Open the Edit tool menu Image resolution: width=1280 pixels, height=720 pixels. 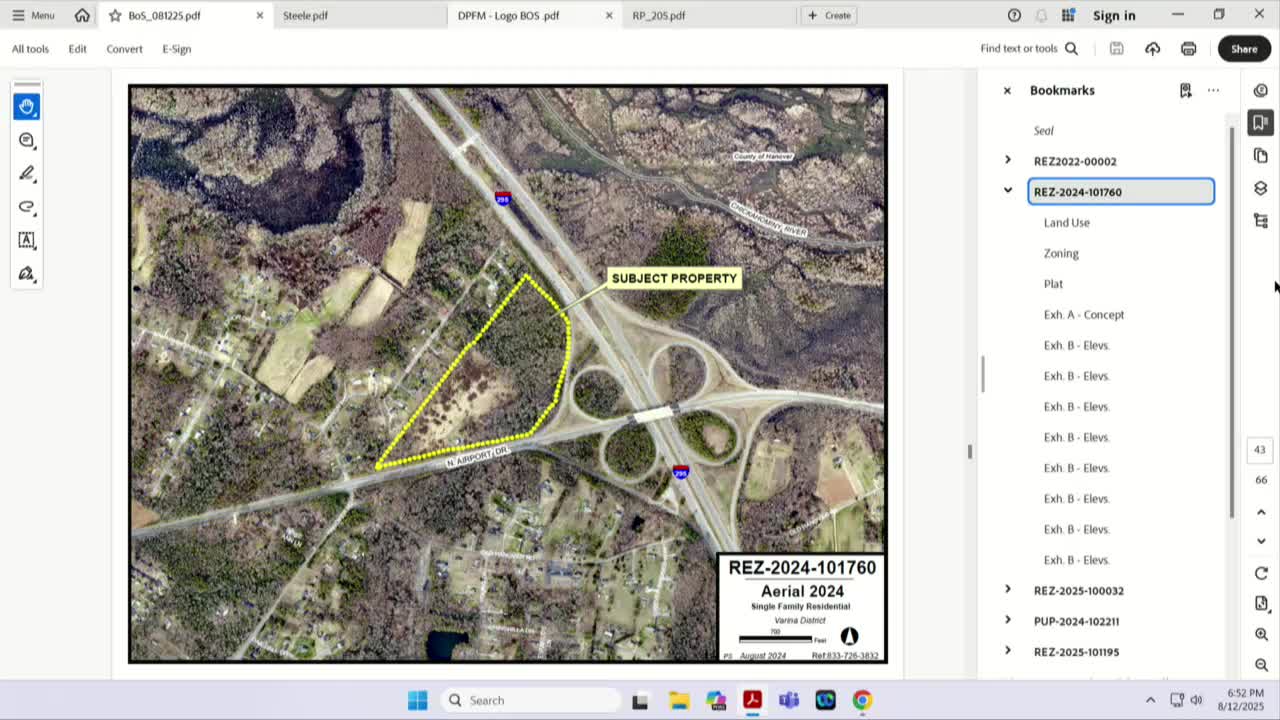[77, 48]
